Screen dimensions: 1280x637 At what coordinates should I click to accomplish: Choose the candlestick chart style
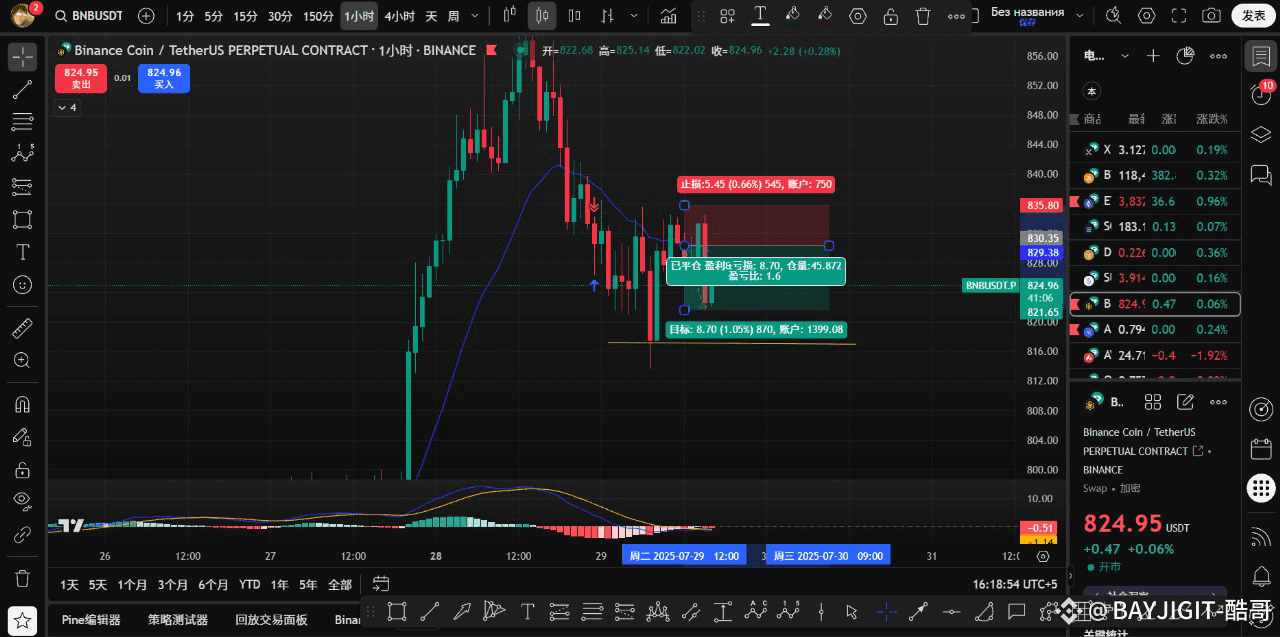click(542, 16)
